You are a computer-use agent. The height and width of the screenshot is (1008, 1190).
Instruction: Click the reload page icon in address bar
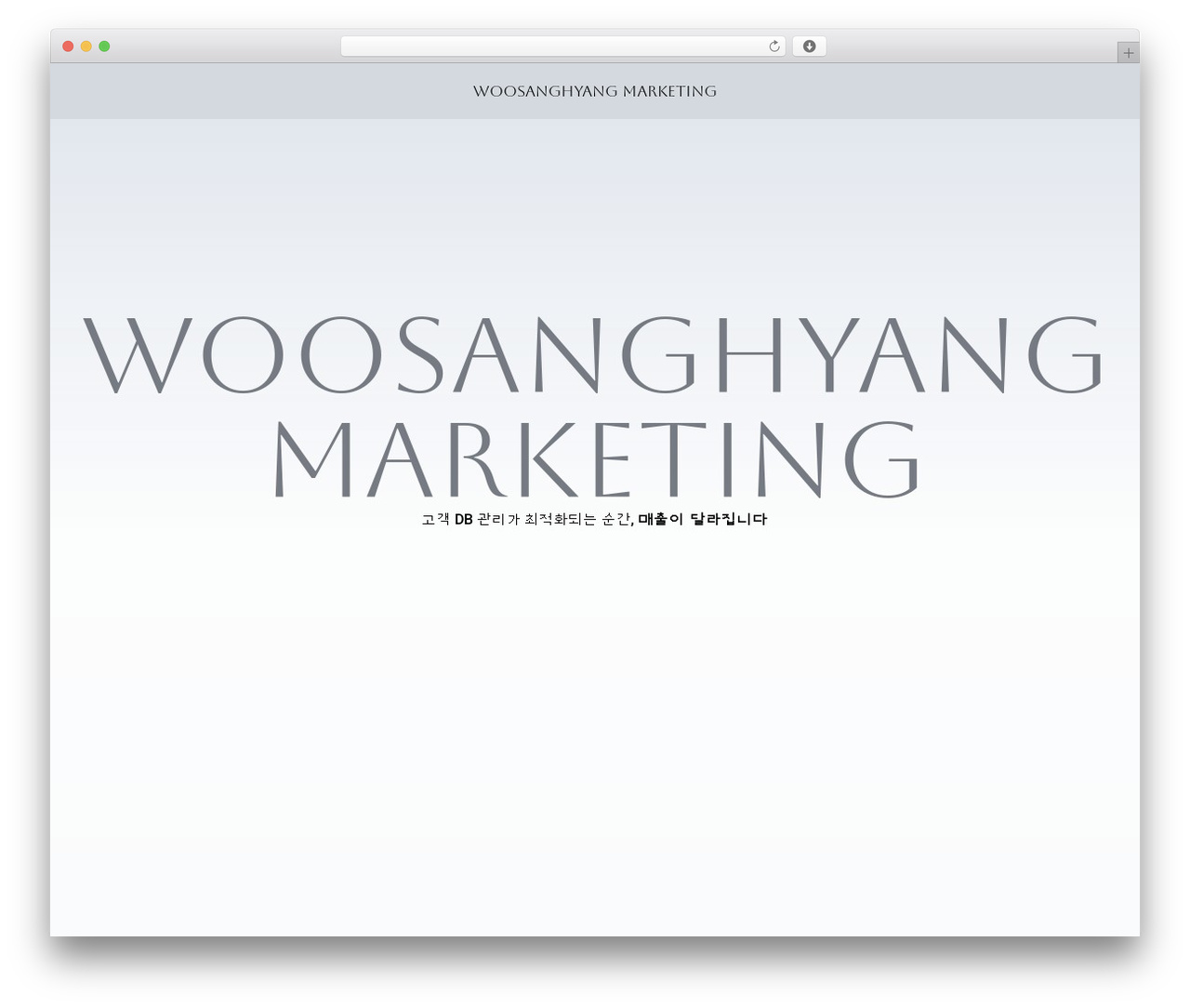pos(773,46)
